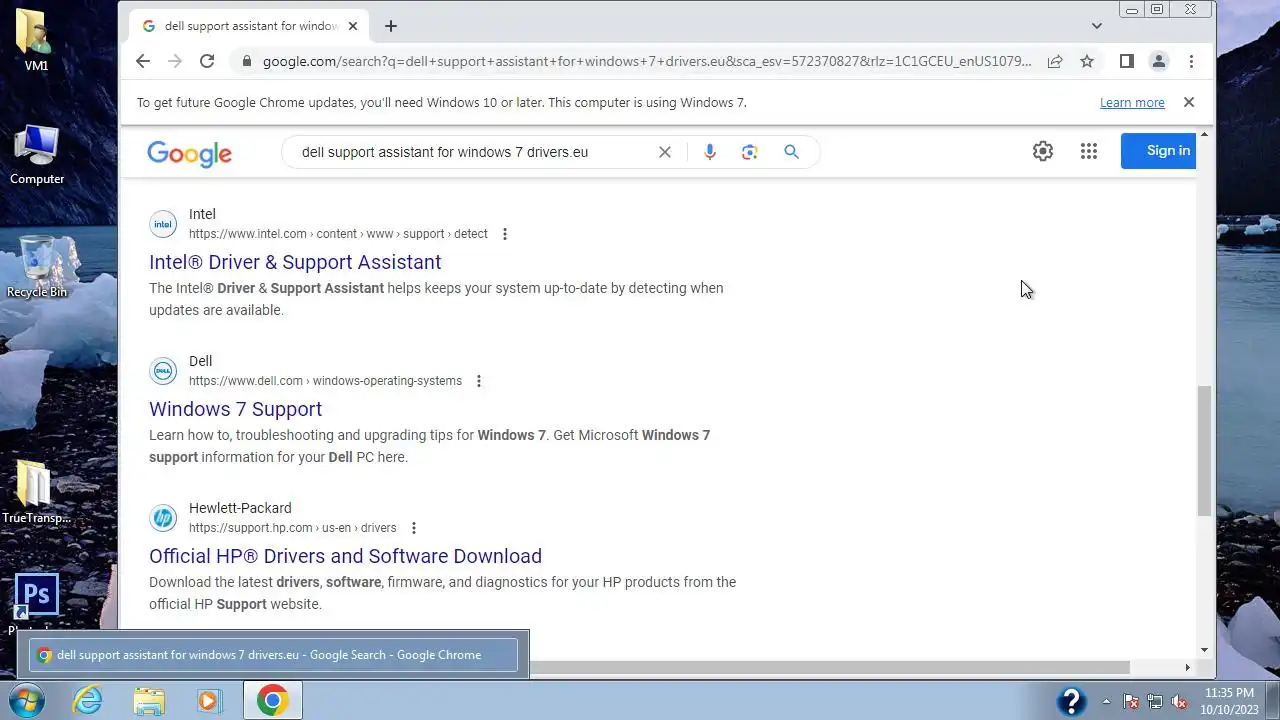Screen dimensions: 1280x720
Task: Close the dell support assistant tab
Action: 353,26
